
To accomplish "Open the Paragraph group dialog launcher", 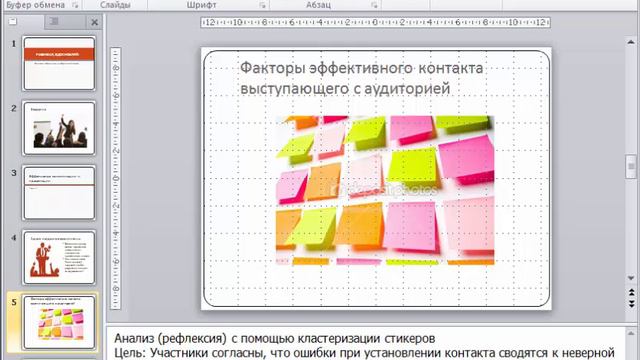I will click(x=374, y=5).
